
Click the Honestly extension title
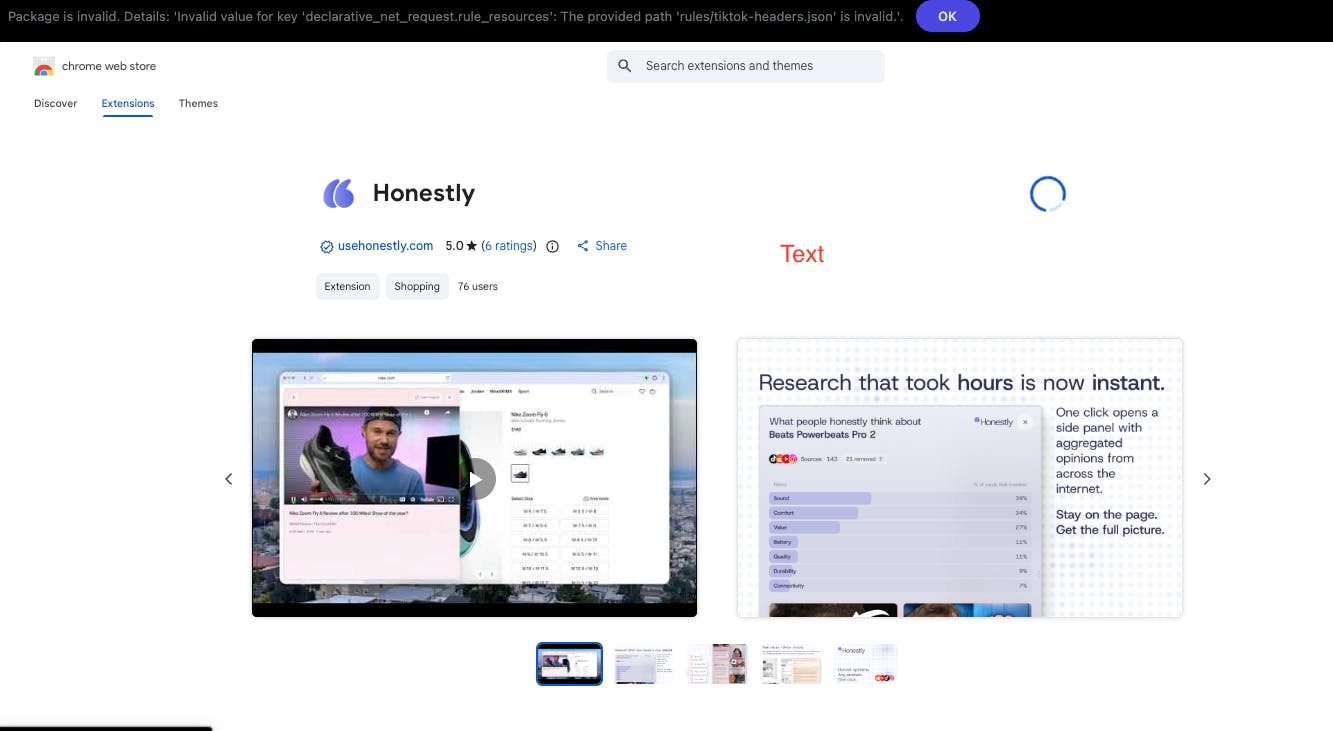tap(424, 193)
